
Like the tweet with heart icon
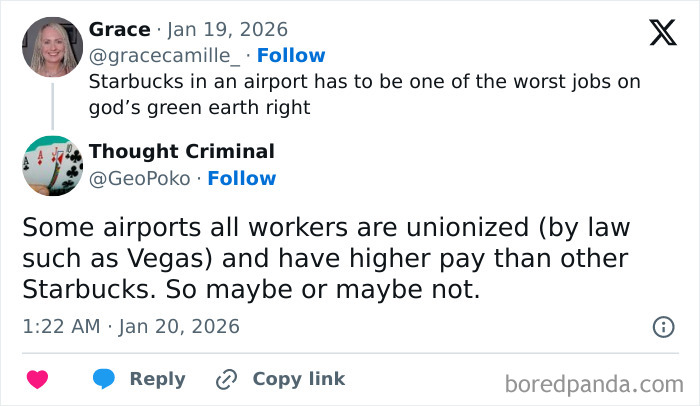(x=37, y=380)
